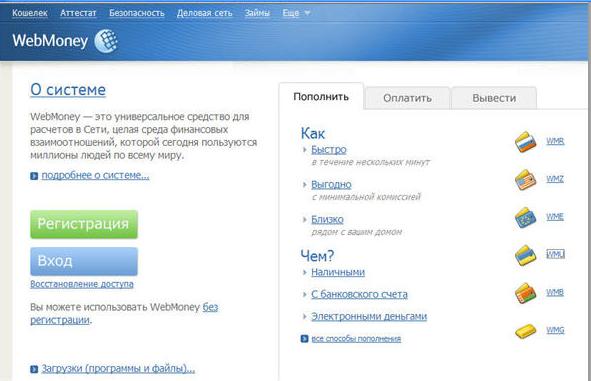Viewport: 591px width, 381px height.
Task: Click the triangle bullet next to Наличными
Action: 305,272
